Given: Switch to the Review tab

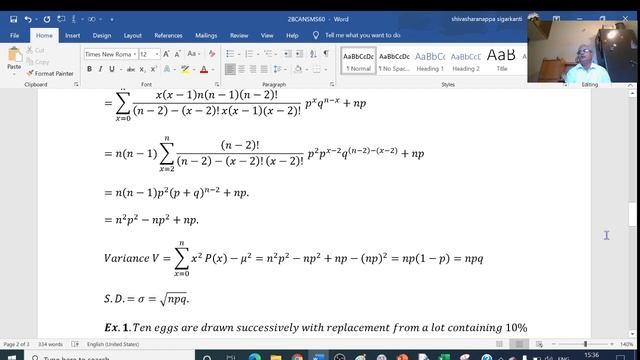Looking at the screenshot, I should pyautogui.click(x=239, y=36).
